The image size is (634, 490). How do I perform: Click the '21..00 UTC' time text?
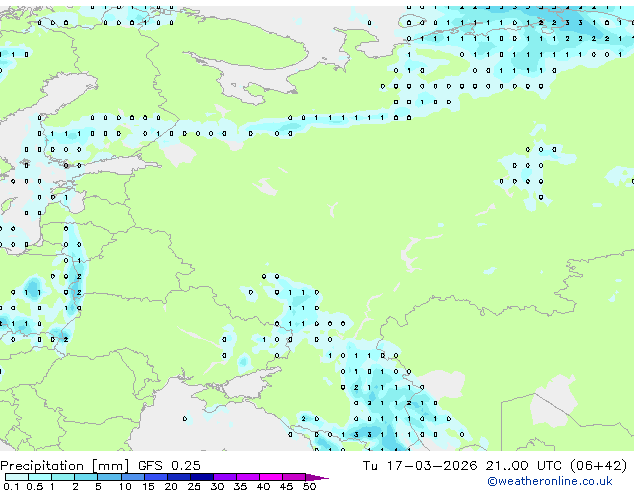point(524,466)
